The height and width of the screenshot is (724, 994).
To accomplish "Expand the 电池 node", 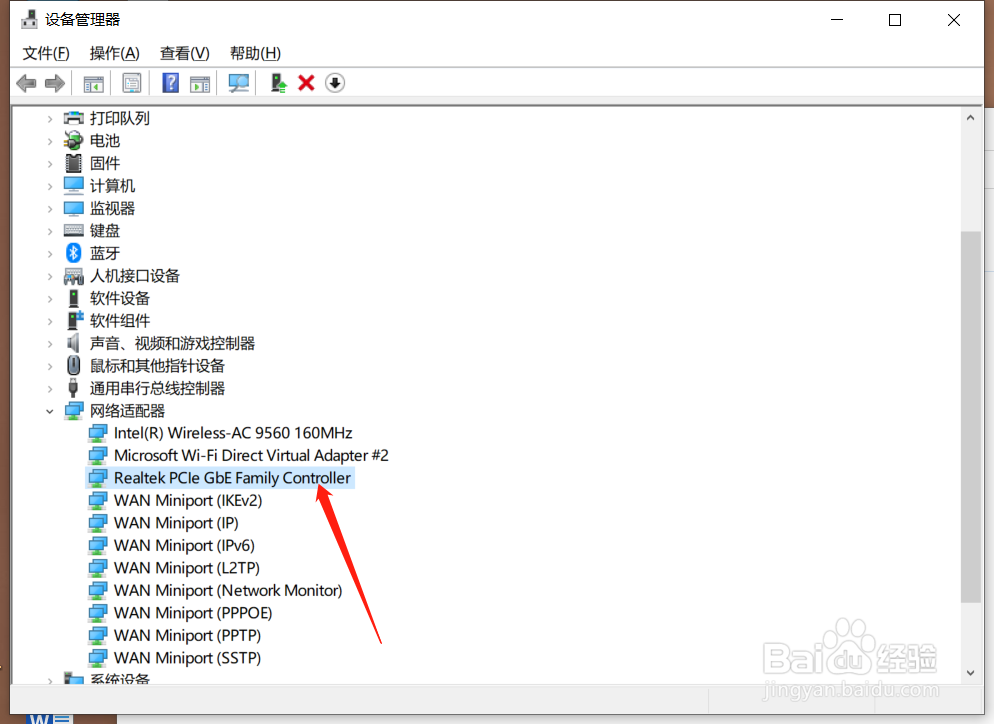I will point(49,141).
